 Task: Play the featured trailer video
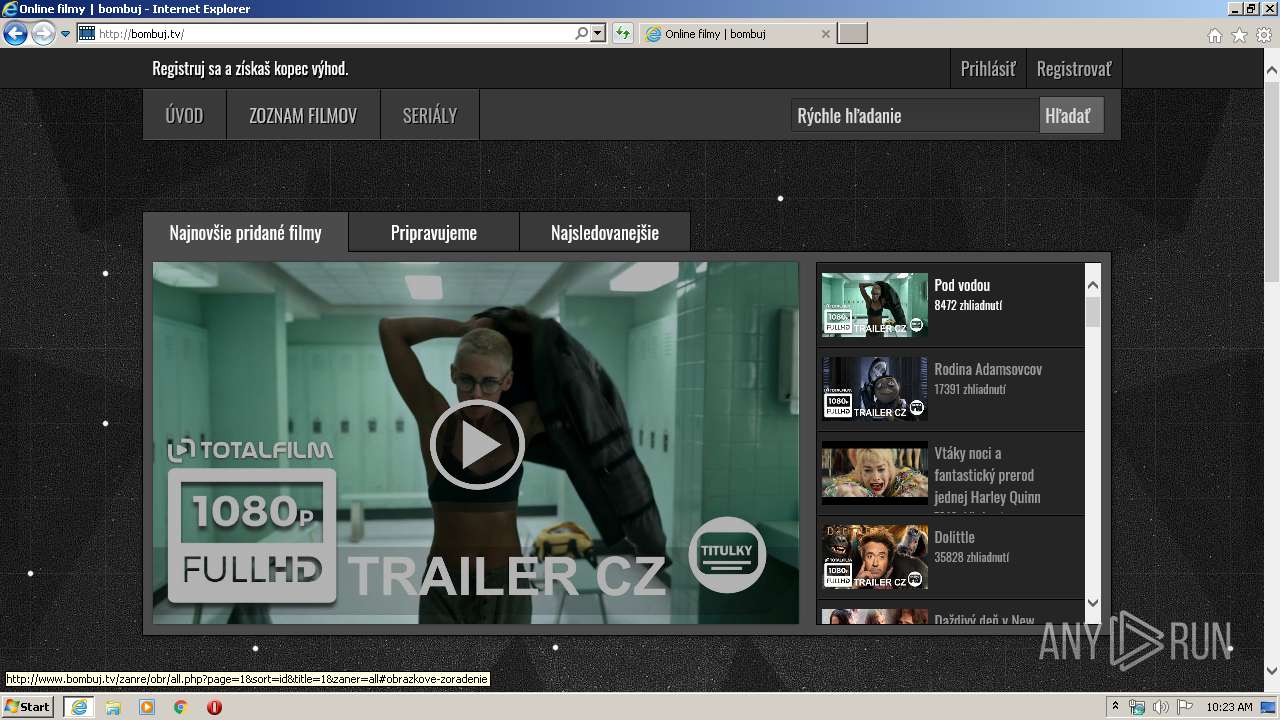(x=477, y=444)
